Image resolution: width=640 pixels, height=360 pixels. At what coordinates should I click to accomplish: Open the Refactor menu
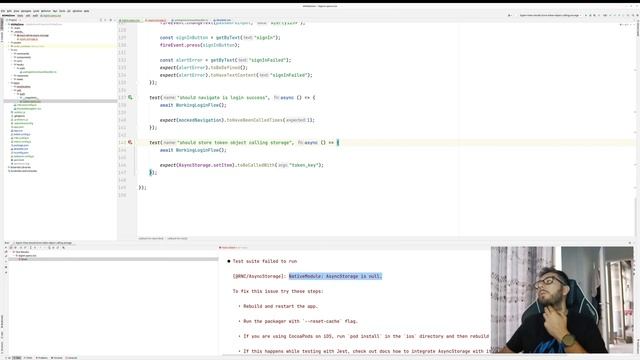pyautogui.click(x=46, y=11)
